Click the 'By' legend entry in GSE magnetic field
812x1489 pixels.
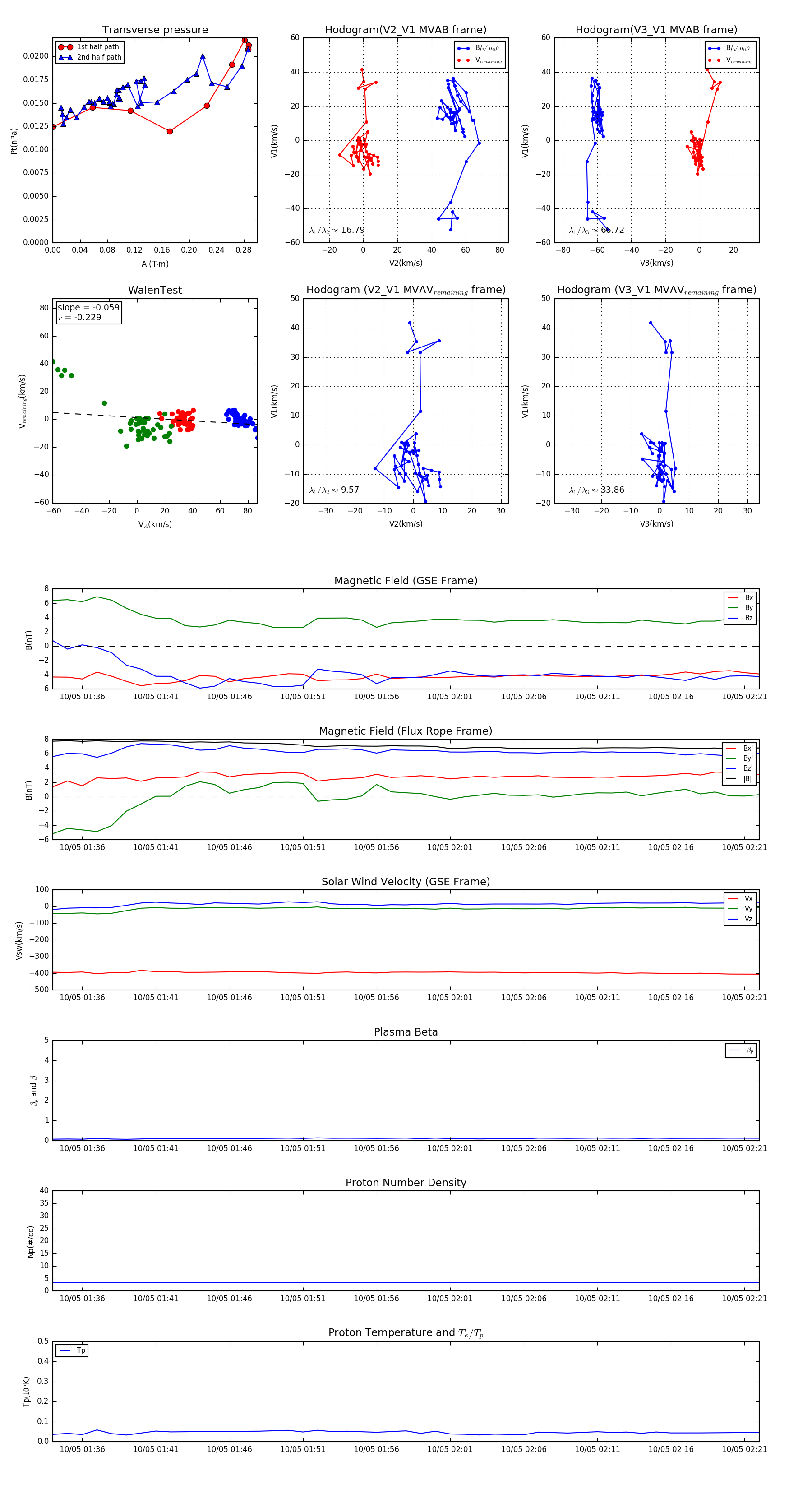click(740, 608)
